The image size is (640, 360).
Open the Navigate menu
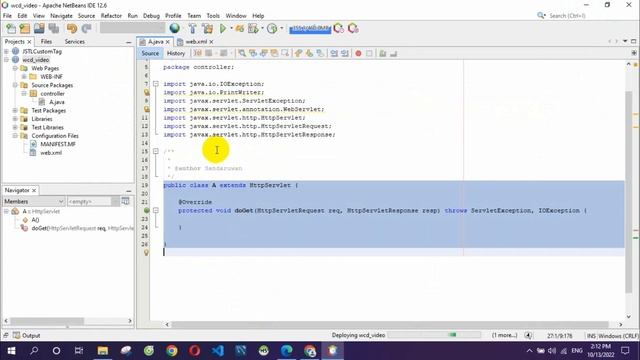(x=61, y=16)
